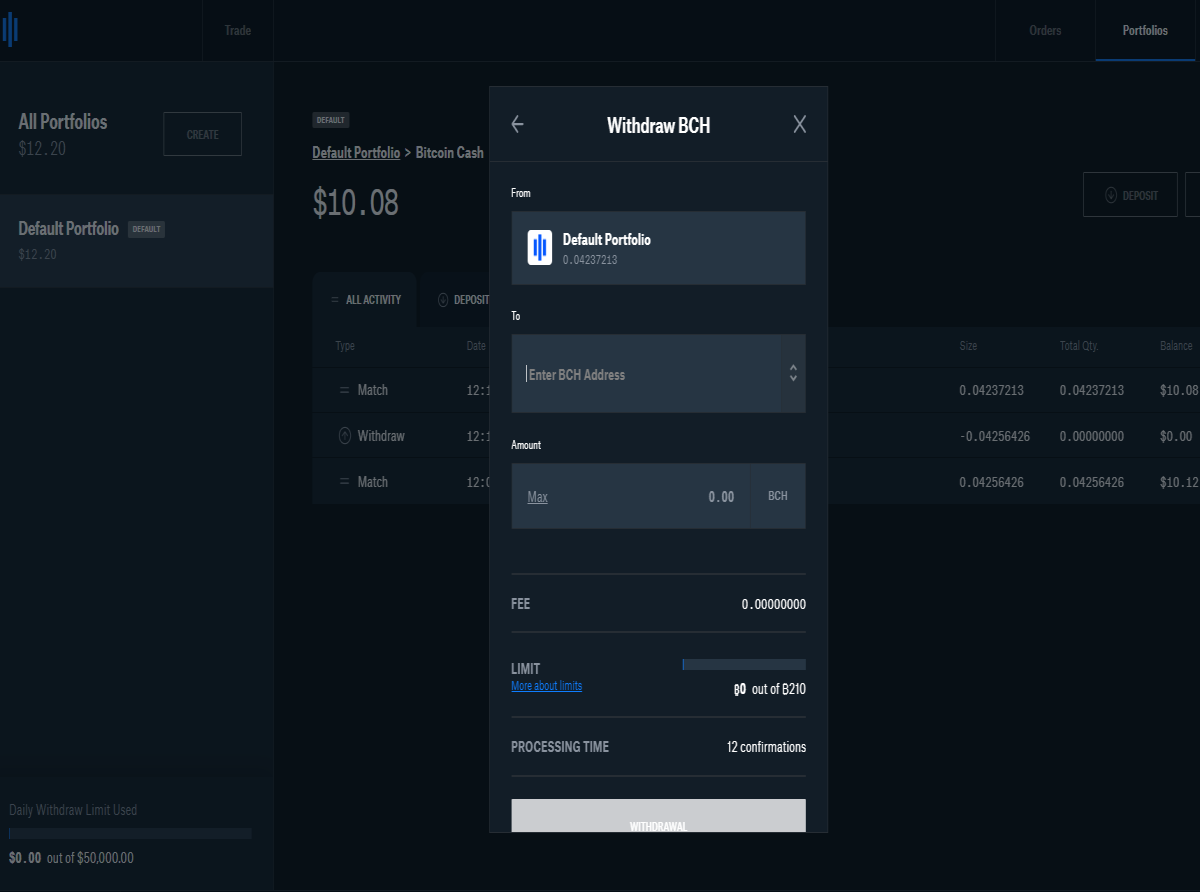Open the More about limits link
Screen dimensions: 1200x892
(x=546, y=686)
